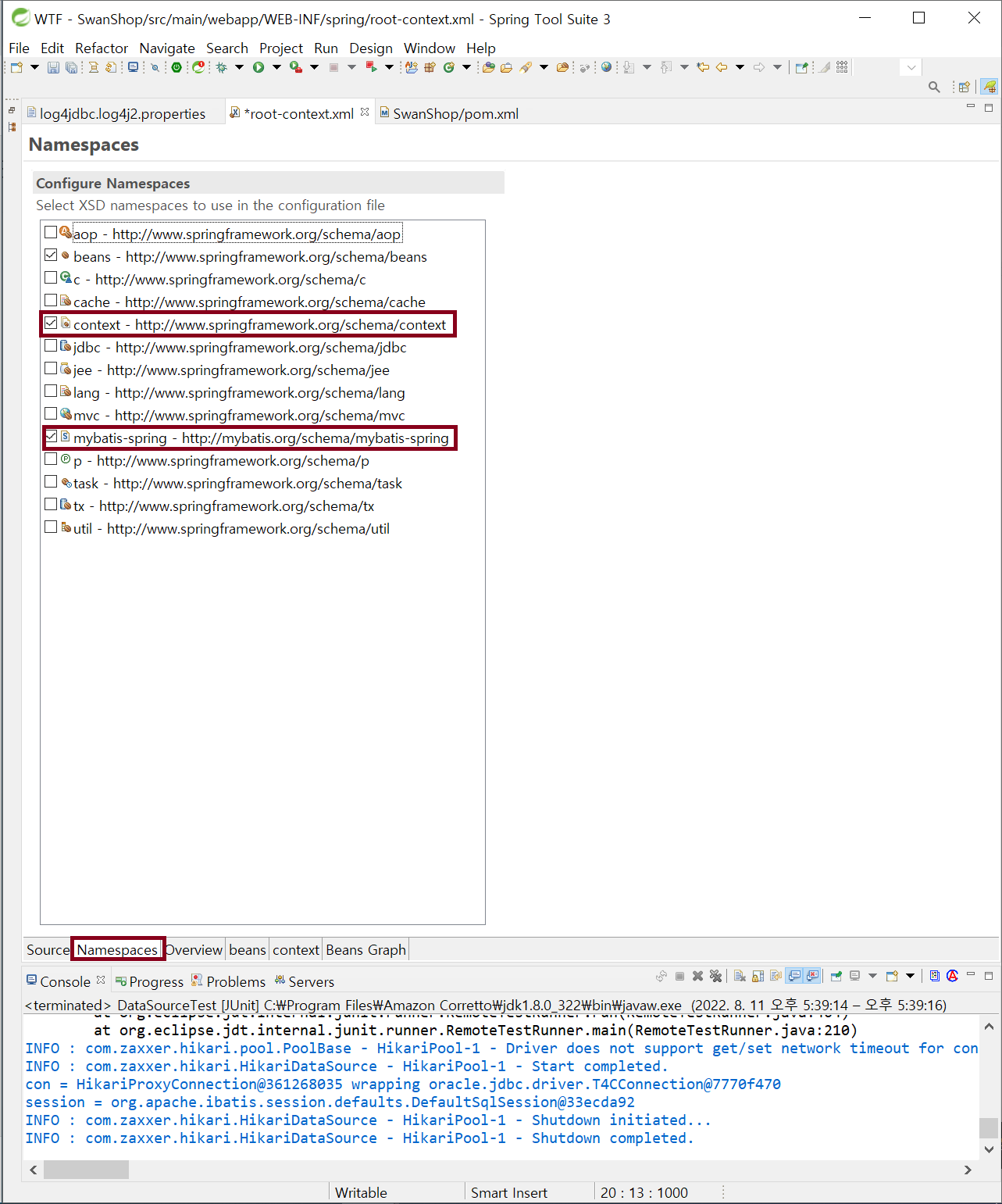The image size is (1002, 1204).
Task: Click the Console vertical scroll down arrow
Action: click(x=989, y=1149)
